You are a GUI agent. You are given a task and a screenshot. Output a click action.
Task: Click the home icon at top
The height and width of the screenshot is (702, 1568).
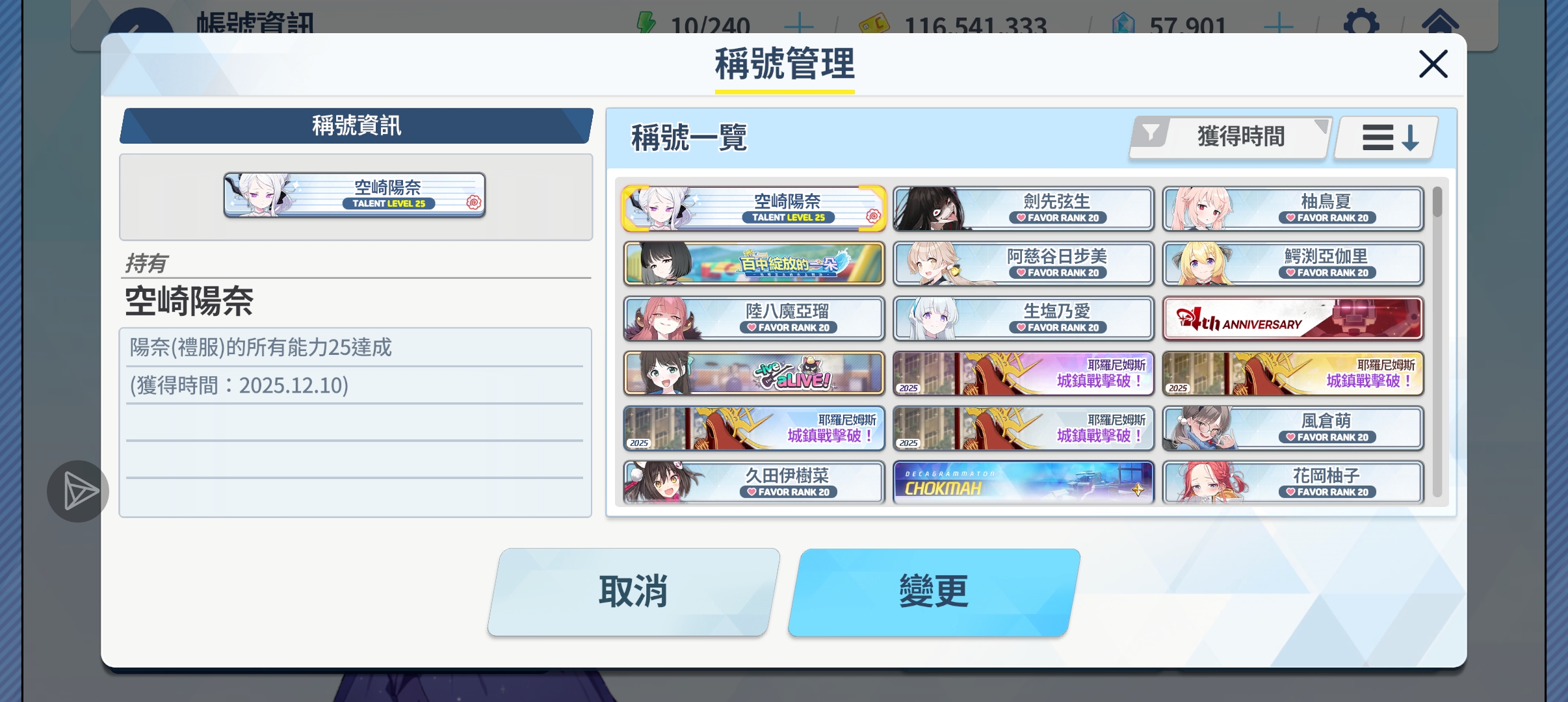1441,22
